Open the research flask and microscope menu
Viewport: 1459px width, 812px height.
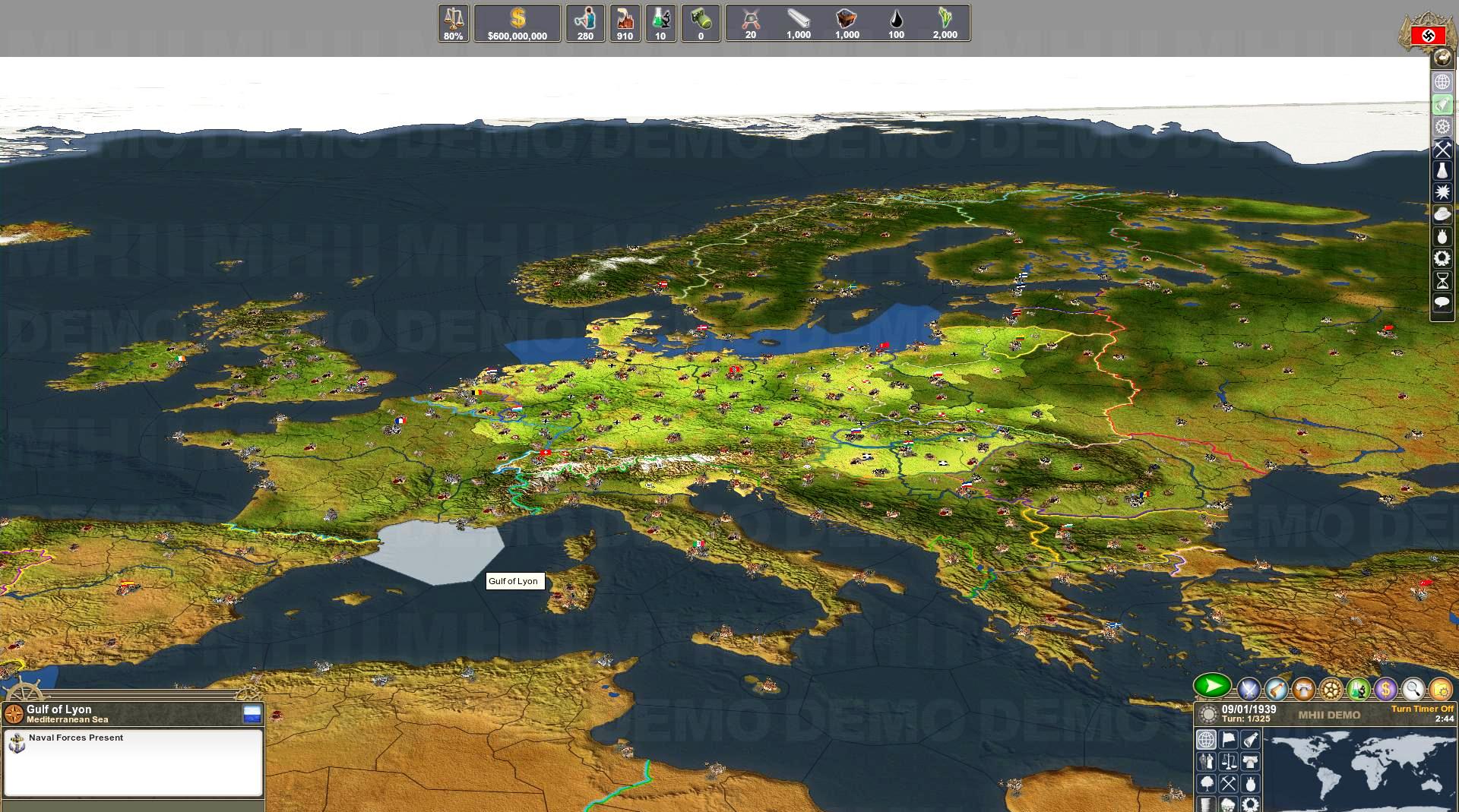tap(1359, 689)
